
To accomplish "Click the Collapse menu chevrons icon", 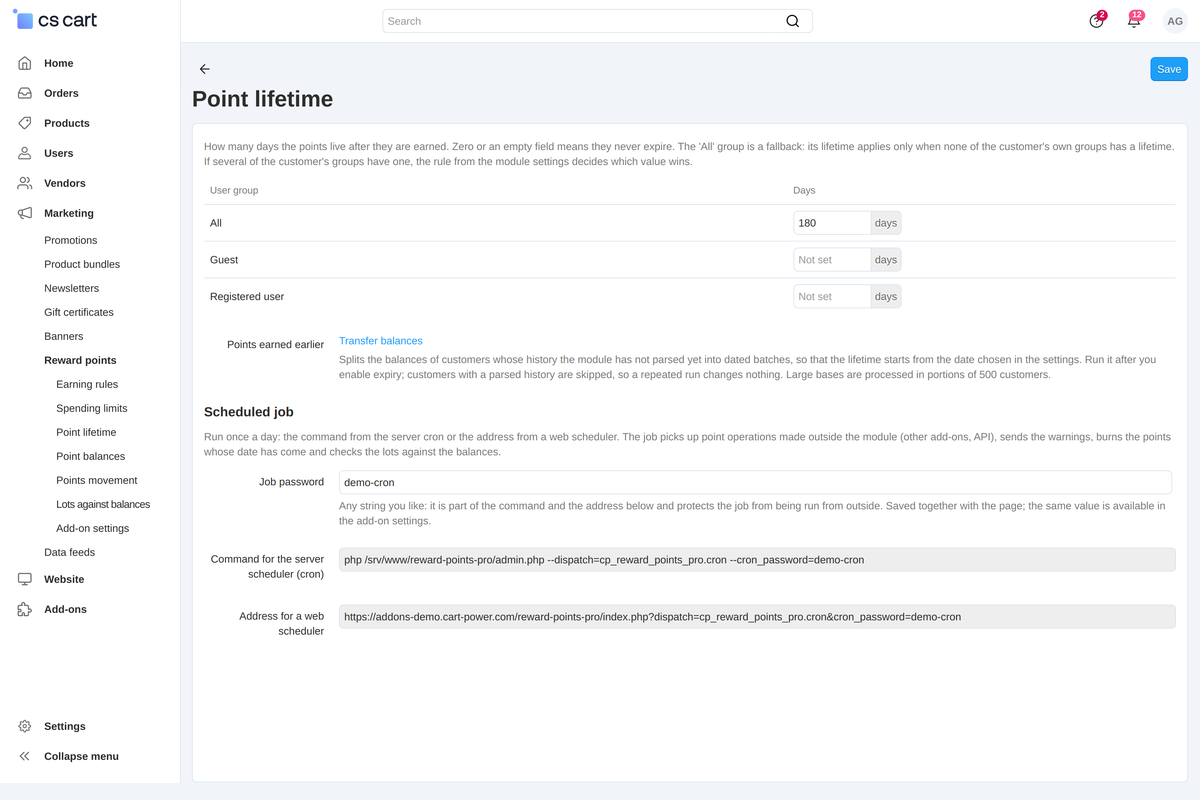I will [25, 756].
